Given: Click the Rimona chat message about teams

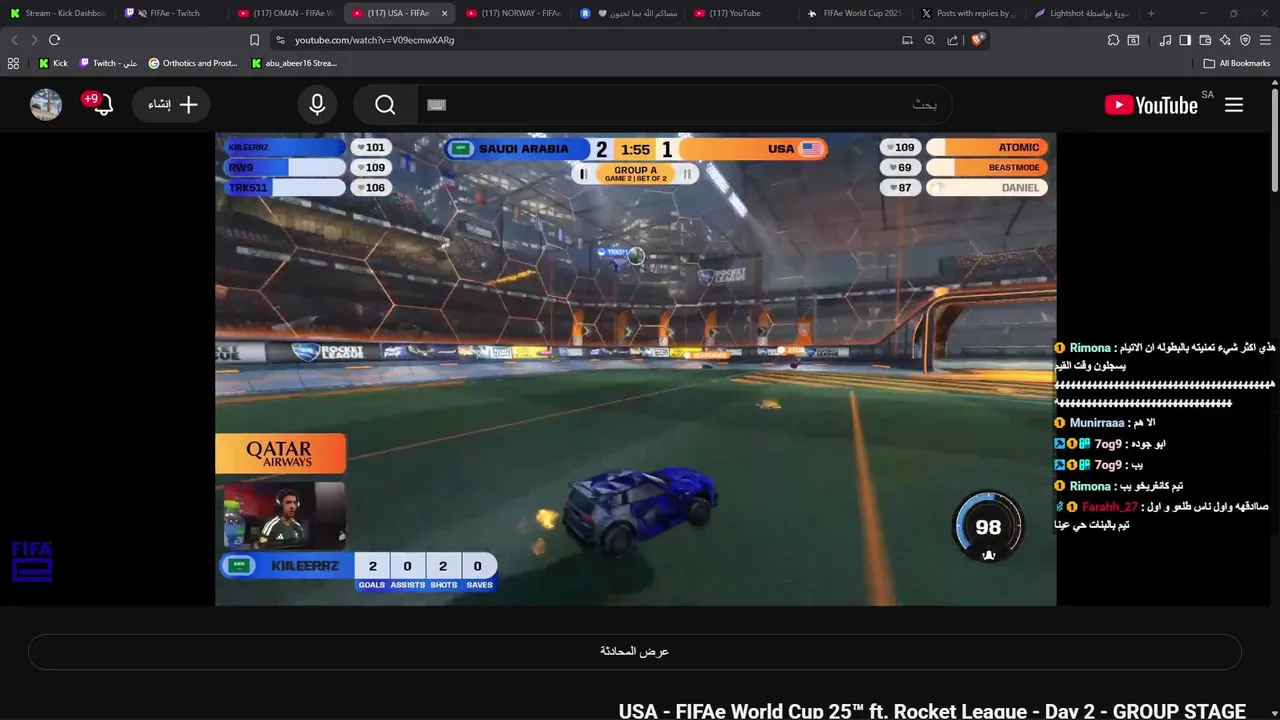Looking at the screenshot, I should (x=1165, y=375).
